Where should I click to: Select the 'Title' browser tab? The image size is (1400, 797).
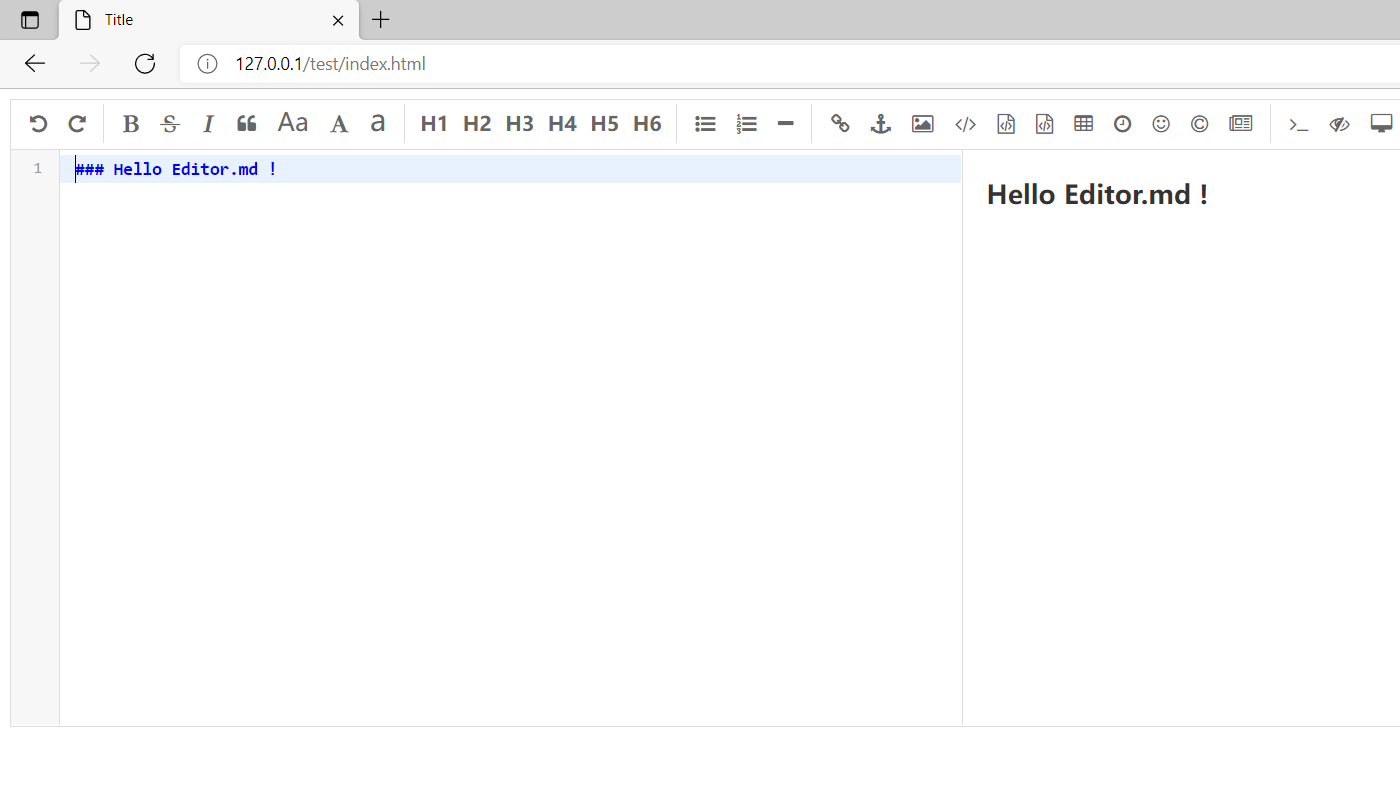209,20
